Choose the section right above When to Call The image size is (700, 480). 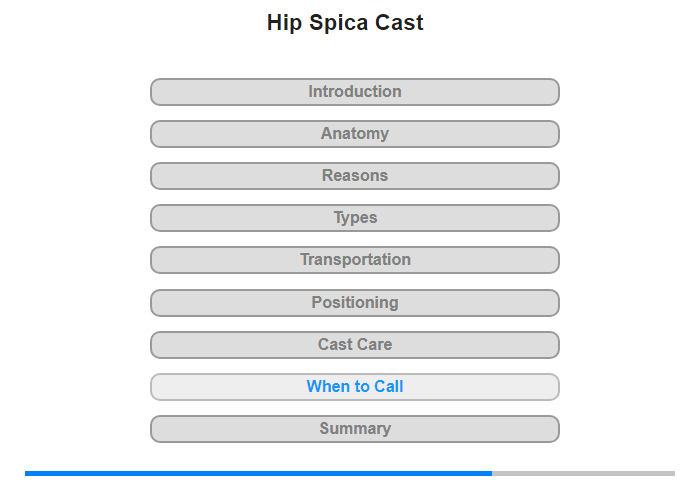tap(355, 345)
